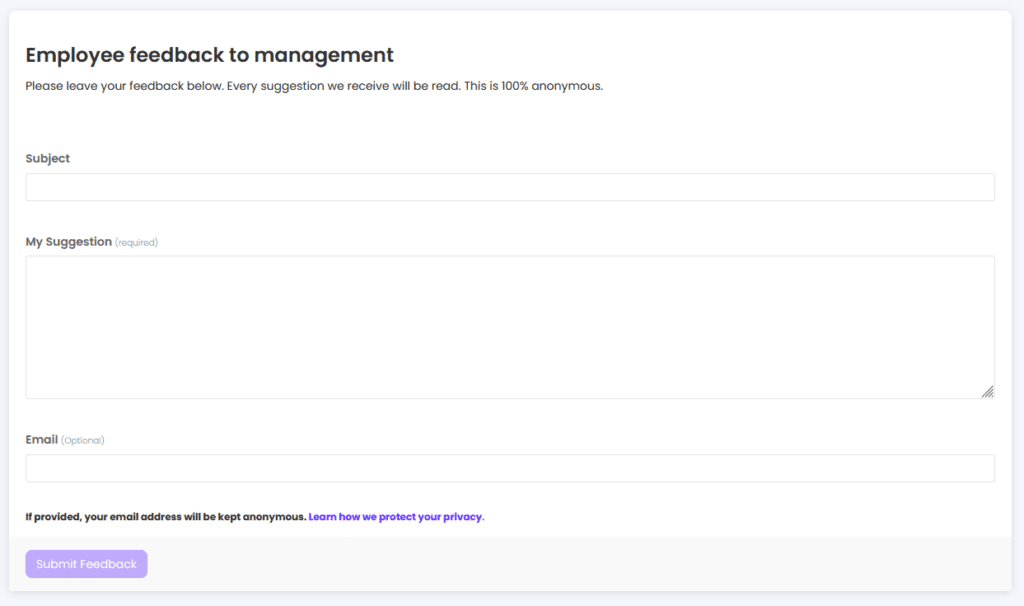Viewport: 1024px width, 606px height.
Task: Click the 'email address will be kept anonymous' note
Action: [166, 517]
